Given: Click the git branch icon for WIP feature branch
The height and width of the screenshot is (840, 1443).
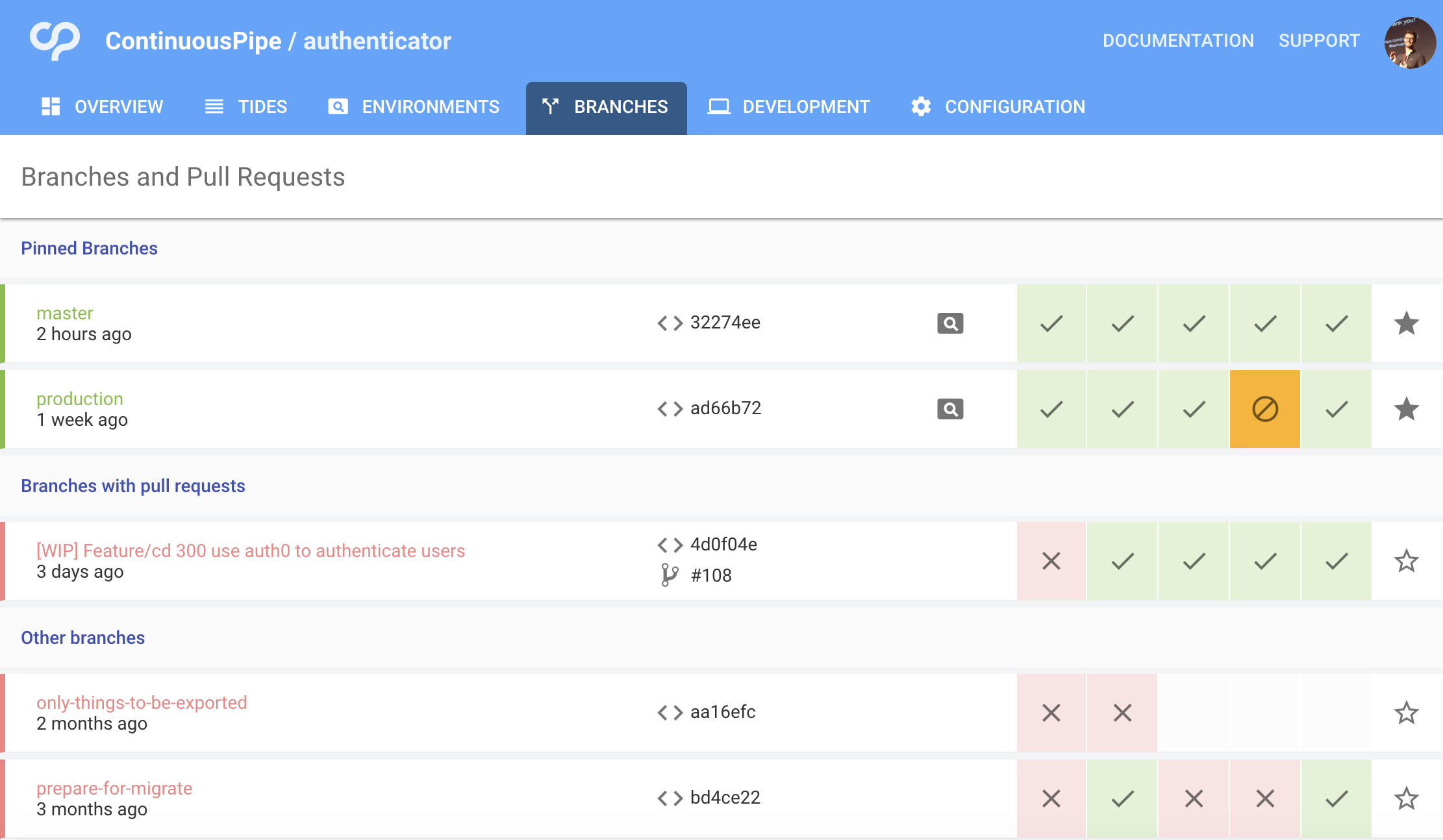Looking at the screenshot, I should point(670,575).
